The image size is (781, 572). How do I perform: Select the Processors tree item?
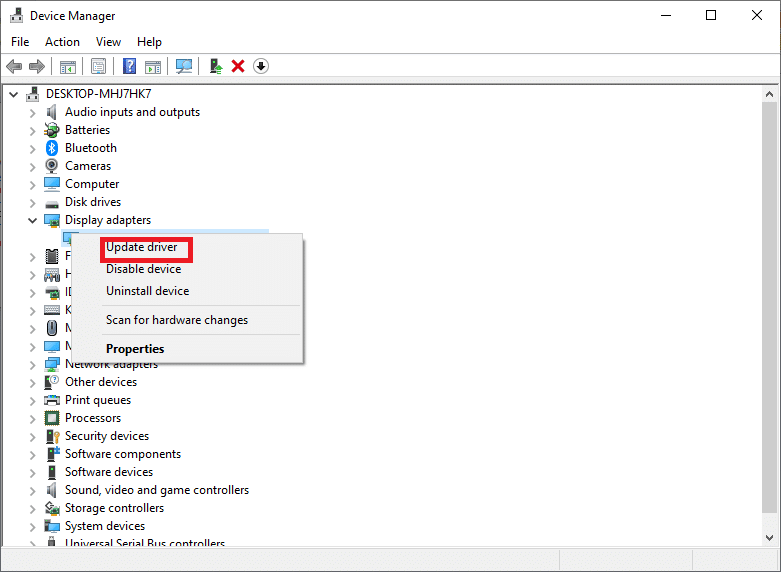click(93, 418)
